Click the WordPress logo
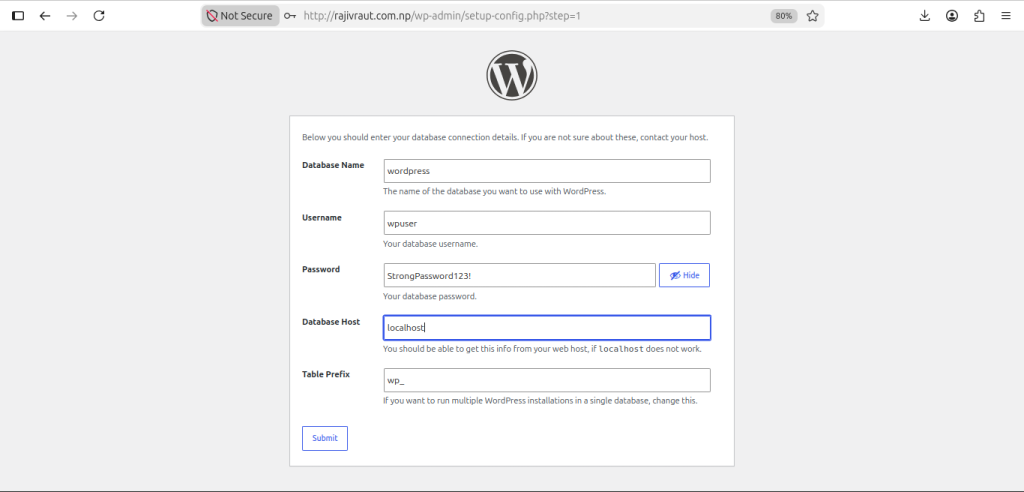The width and height of the screenshot is (1024, 492). (x=511, y=75)
